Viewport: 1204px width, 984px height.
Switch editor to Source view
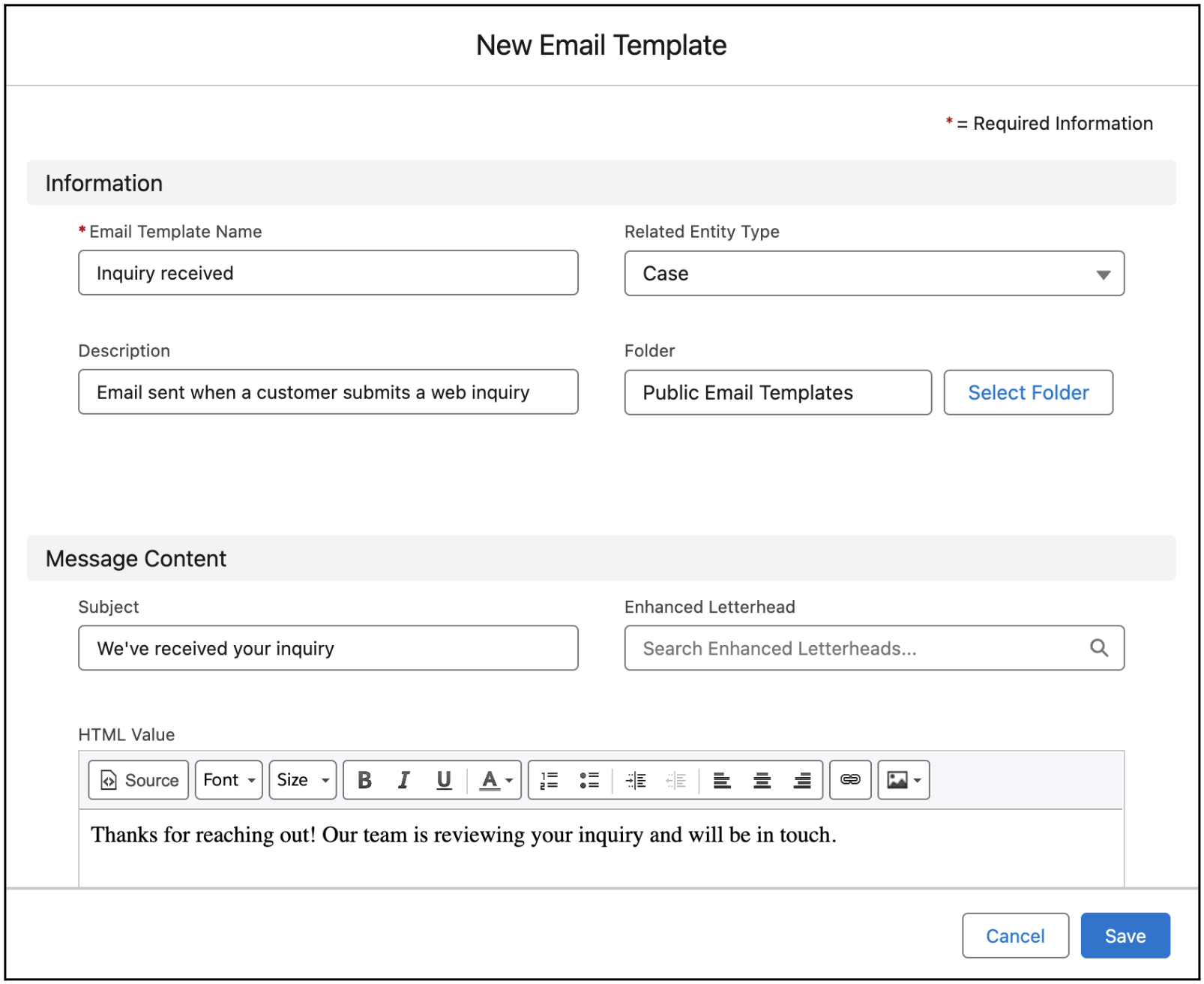click(x=139, y=780)
